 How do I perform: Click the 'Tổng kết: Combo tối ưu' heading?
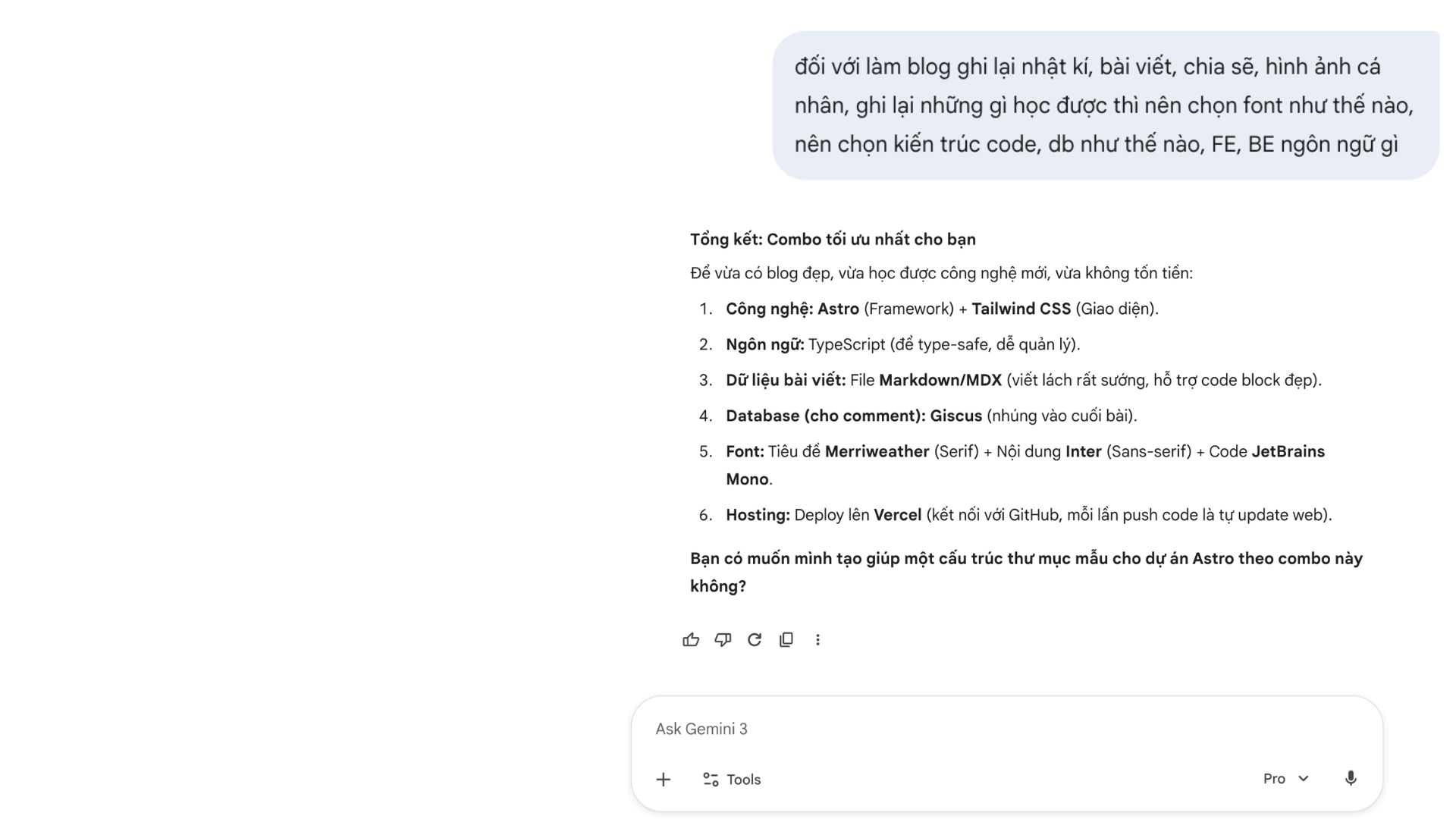point(833,240)
